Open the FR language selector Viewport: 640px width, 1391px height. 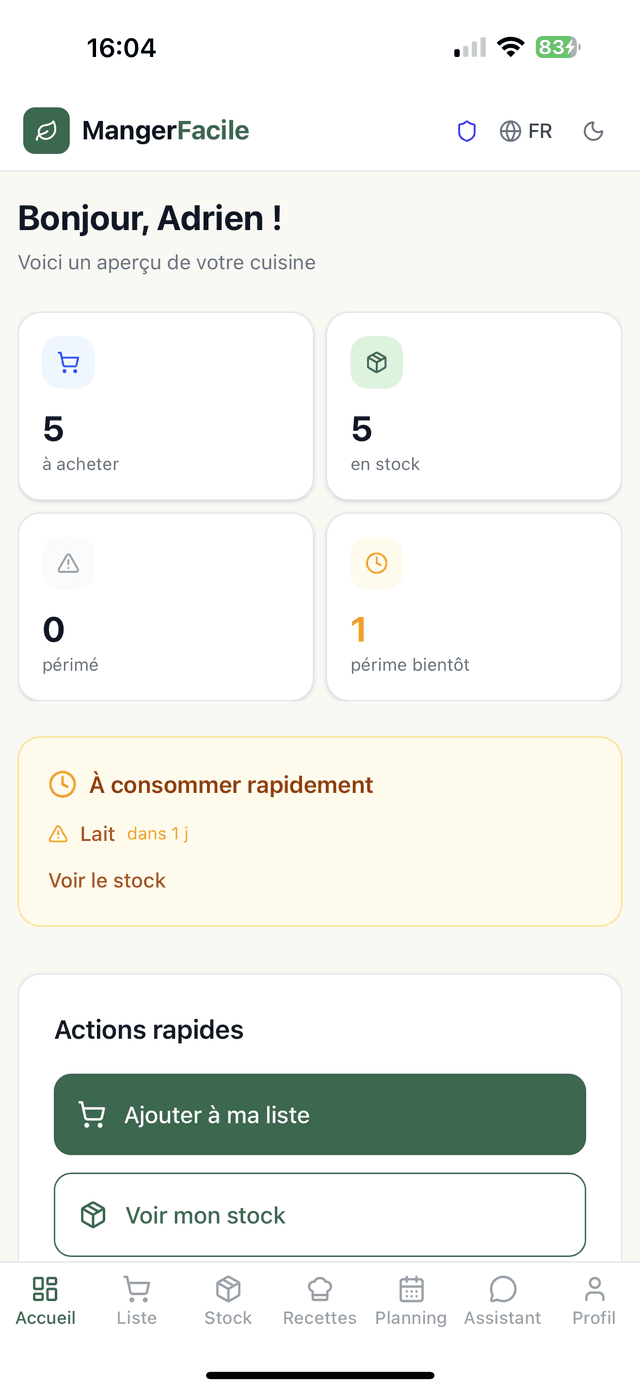pyautogui.click(x=526, y=131)
